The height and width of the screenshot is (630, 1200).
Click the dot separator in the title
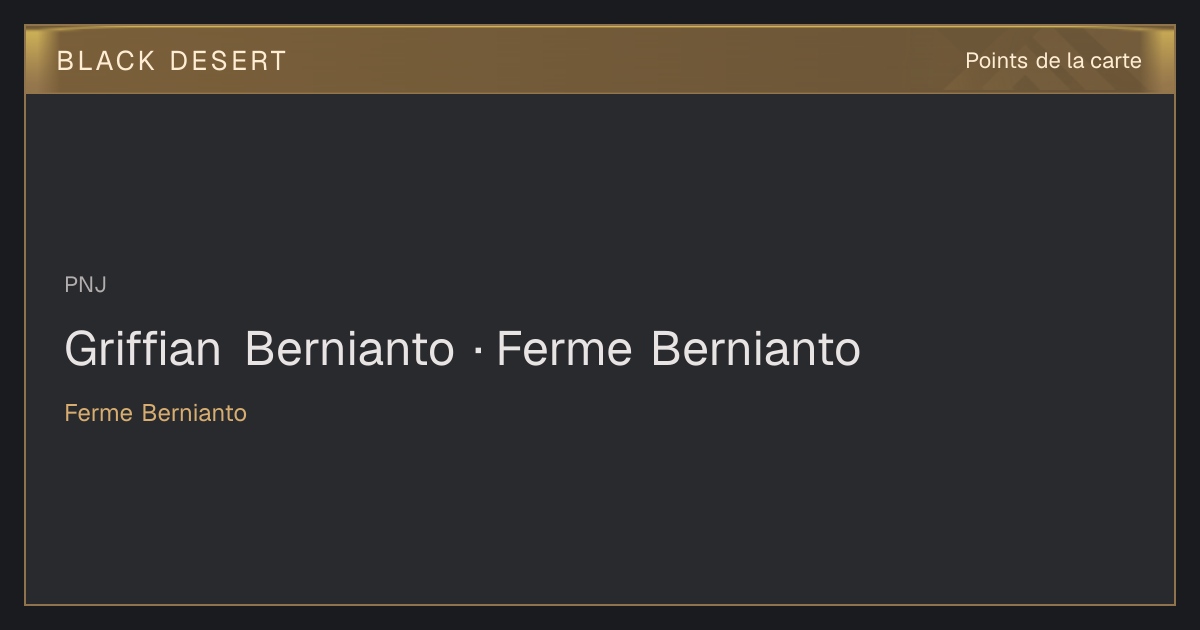(476, 351)
